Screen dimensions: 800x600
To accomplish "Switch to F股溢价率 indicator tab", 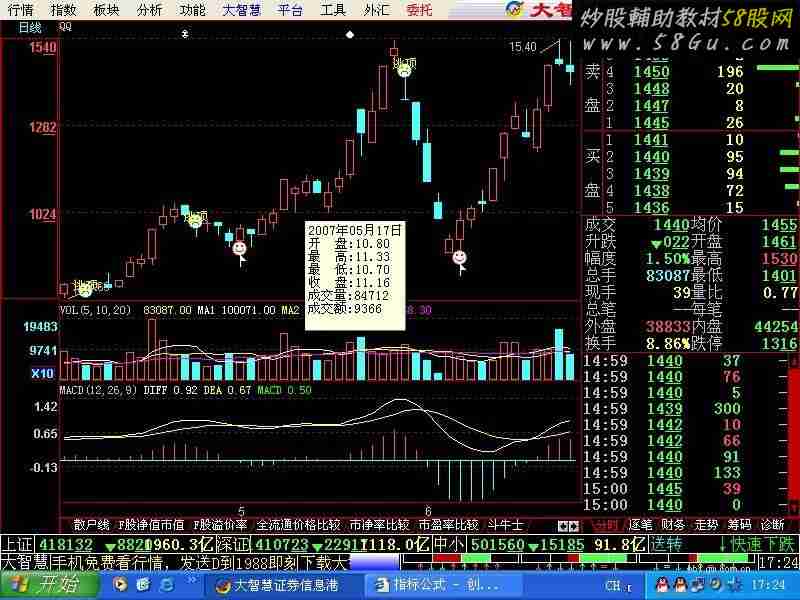I will tap(220, 524).
